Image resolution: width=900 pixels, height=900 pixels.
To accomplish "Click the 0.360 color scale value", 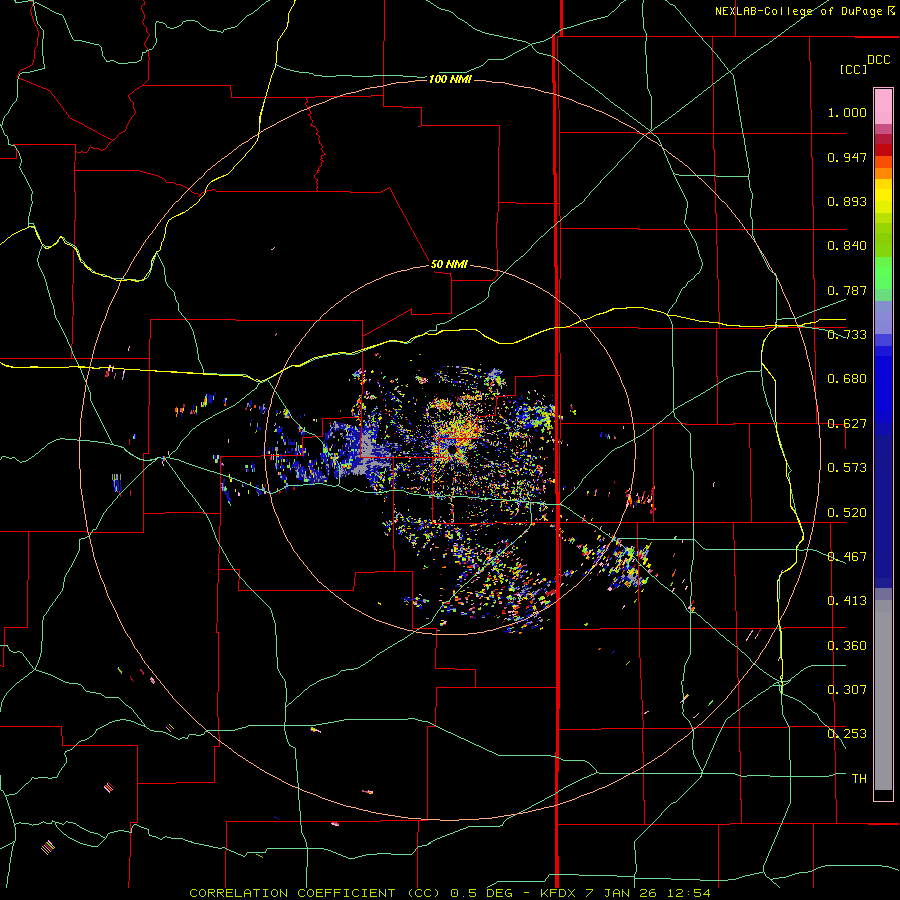I will (847, 646).
